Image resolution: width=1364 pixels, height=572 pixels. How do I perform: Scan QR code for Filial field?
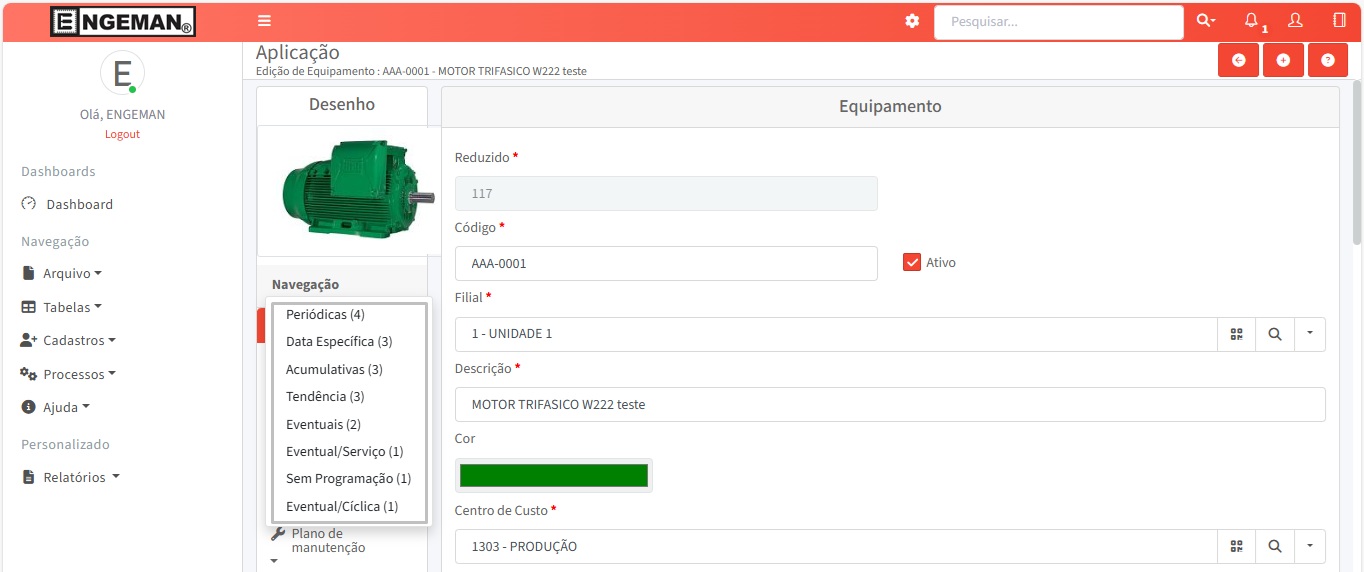pos(1237,334)
